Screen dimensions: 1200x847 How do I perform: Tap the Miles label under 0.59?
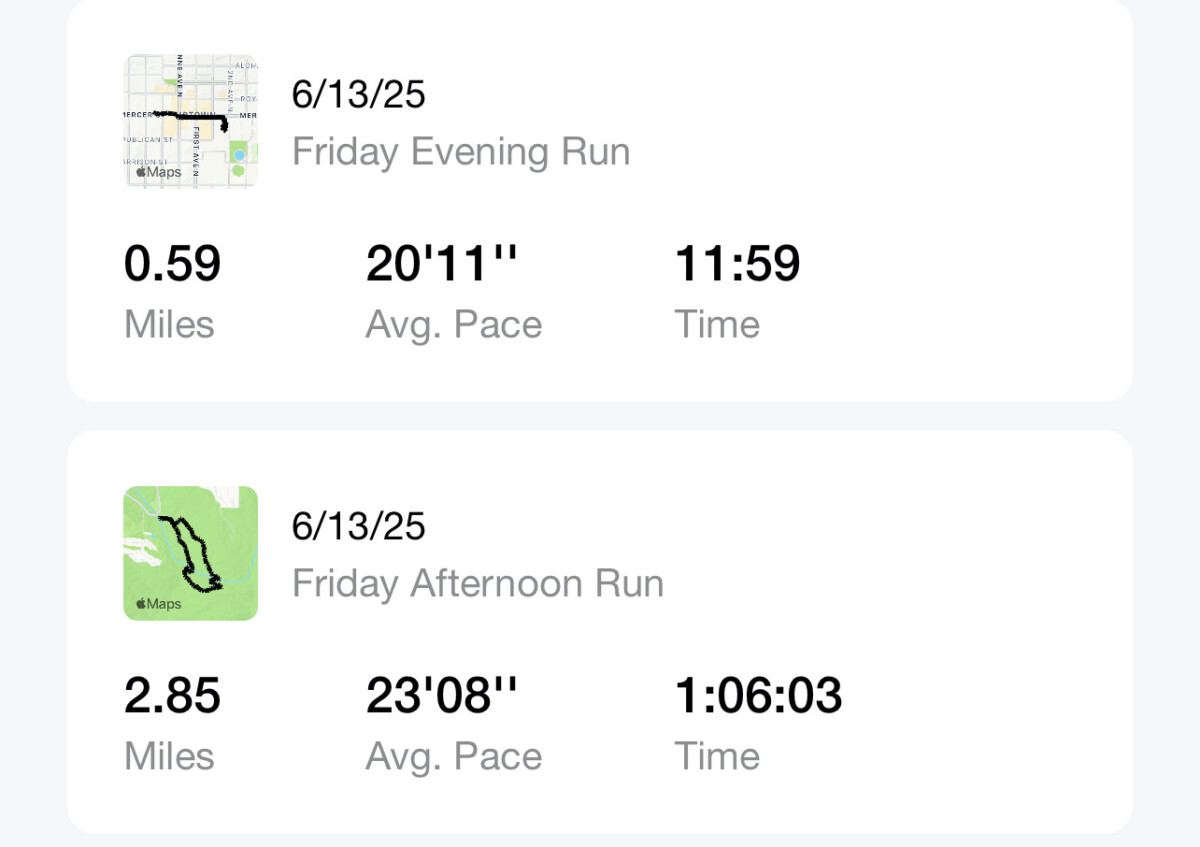pyautogui.click(x=169, y=325)
